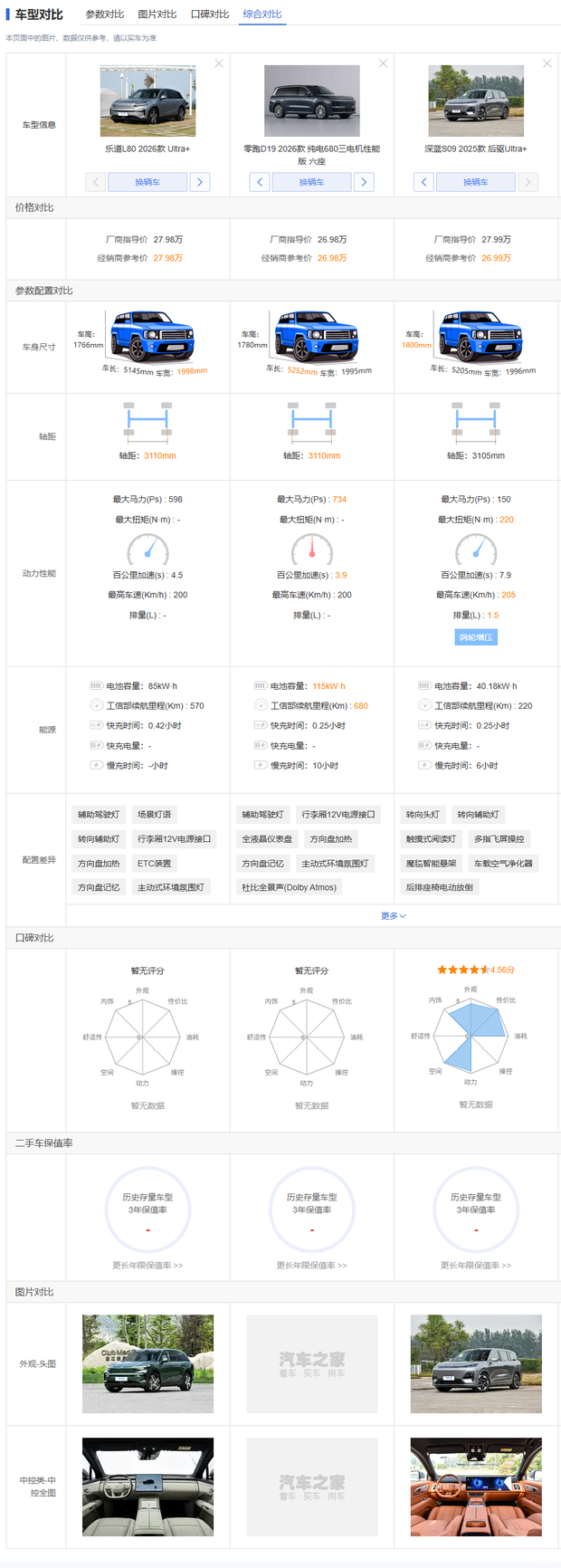Screen dimensions: 561x1568
Task: Open the 深蓝S09 car photo
Action: pyautogui.click(x=476, y=100)
